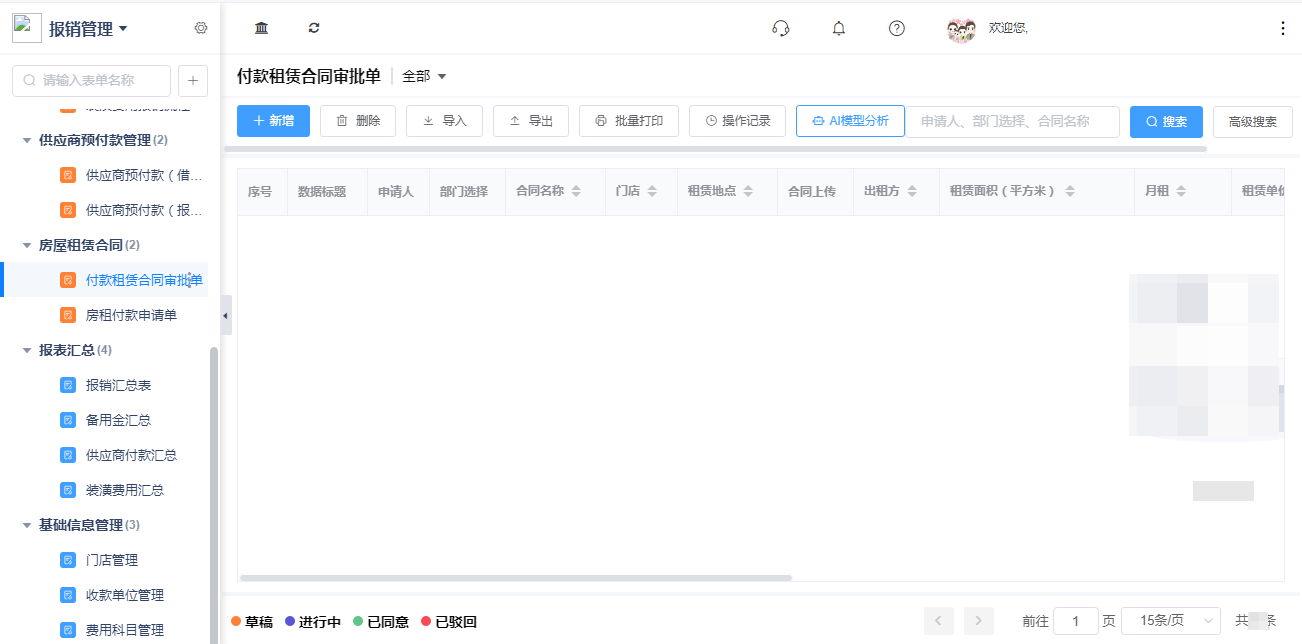The width and height of the screenshot is (1302, 644).
Task: Collapse the 供应商预付款管理 group
Action: tap(27, 140)
